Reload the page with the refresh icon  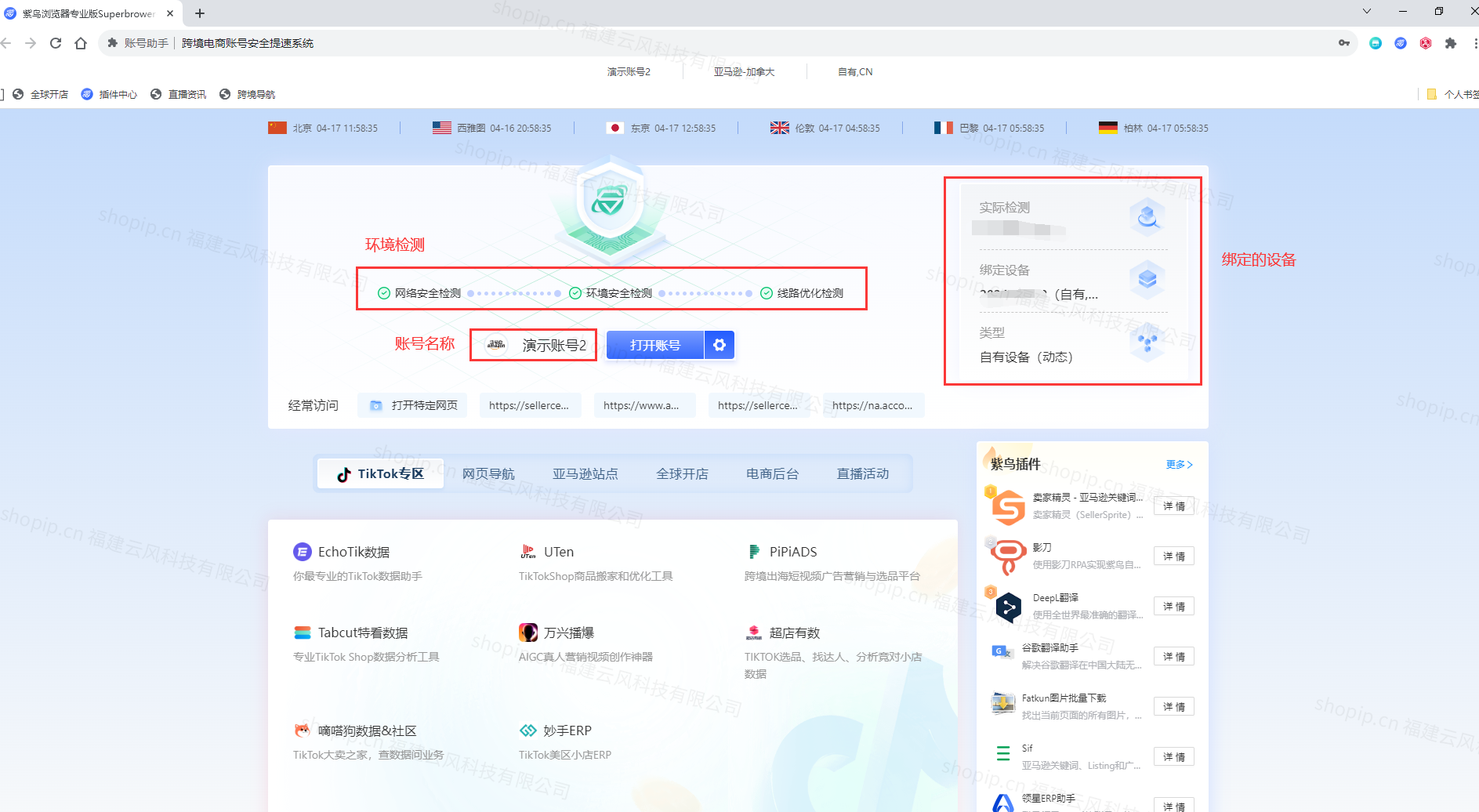[56, 43]
